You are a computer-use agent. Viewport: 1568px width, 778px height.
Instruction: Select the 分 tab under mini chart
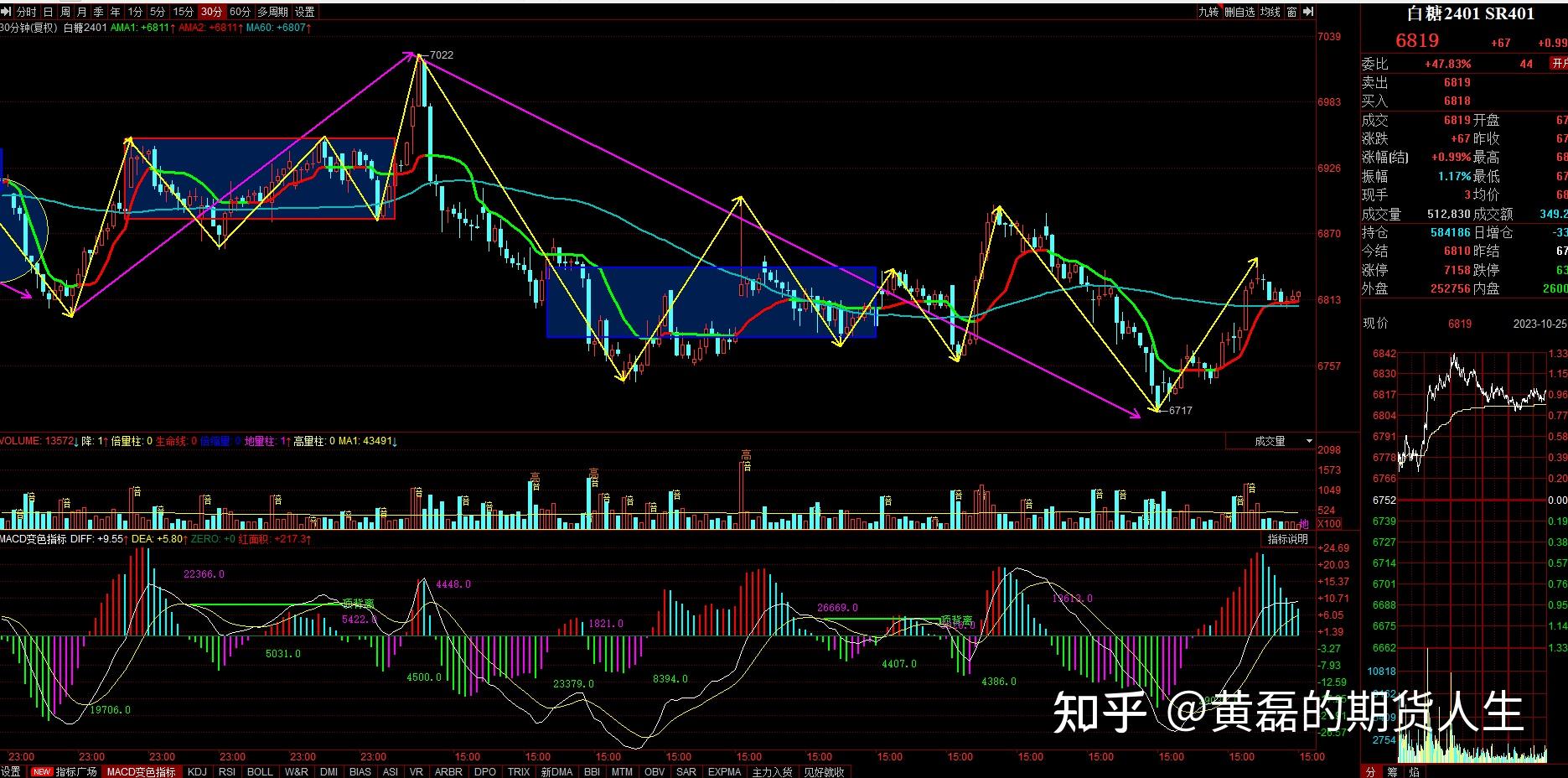pyautogui.click(x=1370, y=771)
